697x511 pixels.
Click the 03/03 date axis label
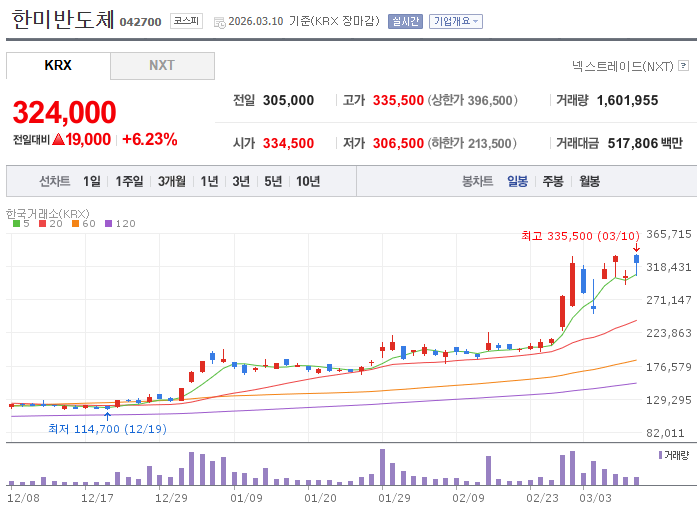pyautogui.click(x=595, y=498)
